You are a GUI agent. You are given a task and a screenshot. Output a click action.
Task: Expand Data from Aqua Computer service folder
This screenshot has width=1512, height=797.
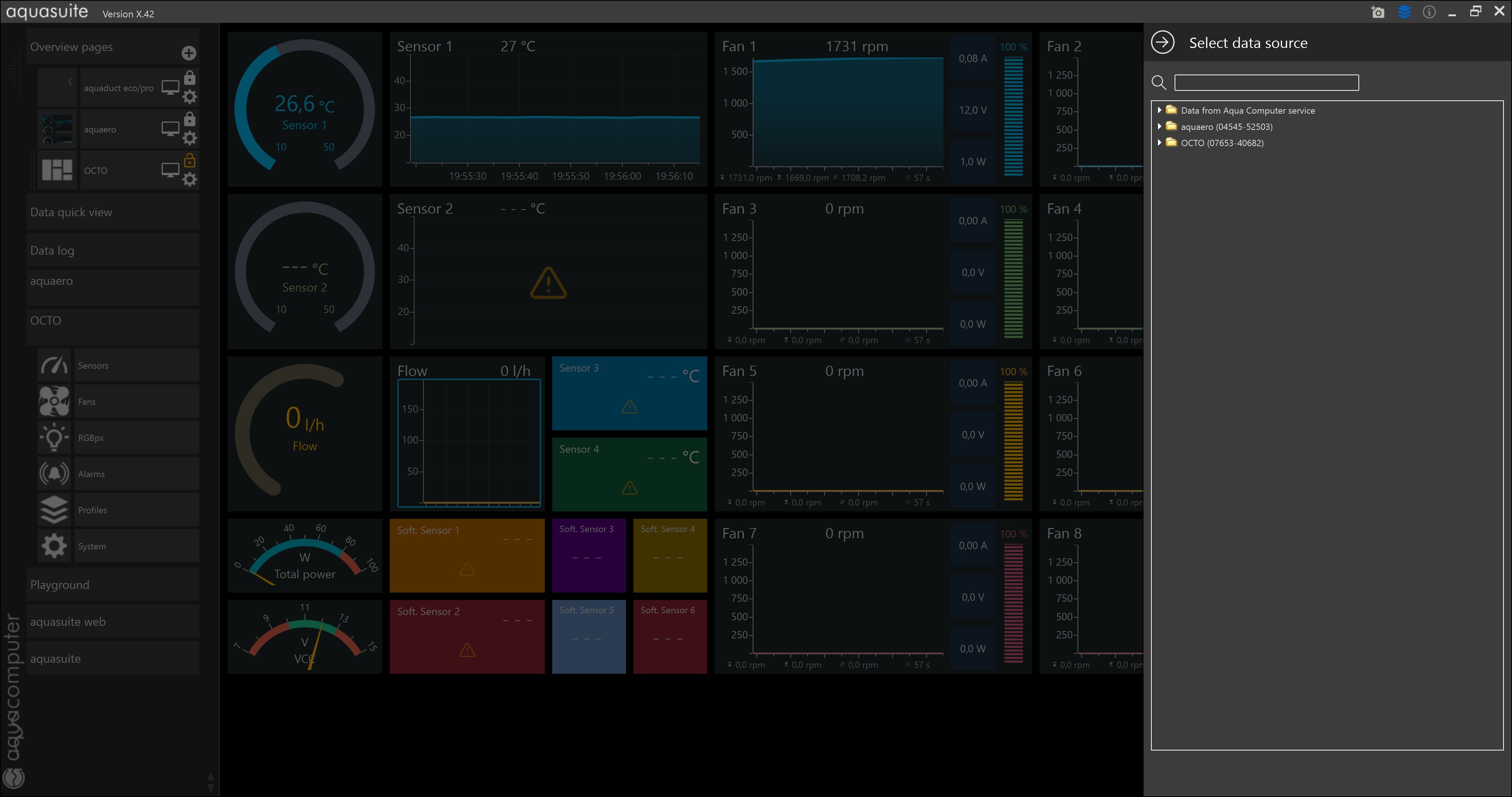tap(1159, 110)
